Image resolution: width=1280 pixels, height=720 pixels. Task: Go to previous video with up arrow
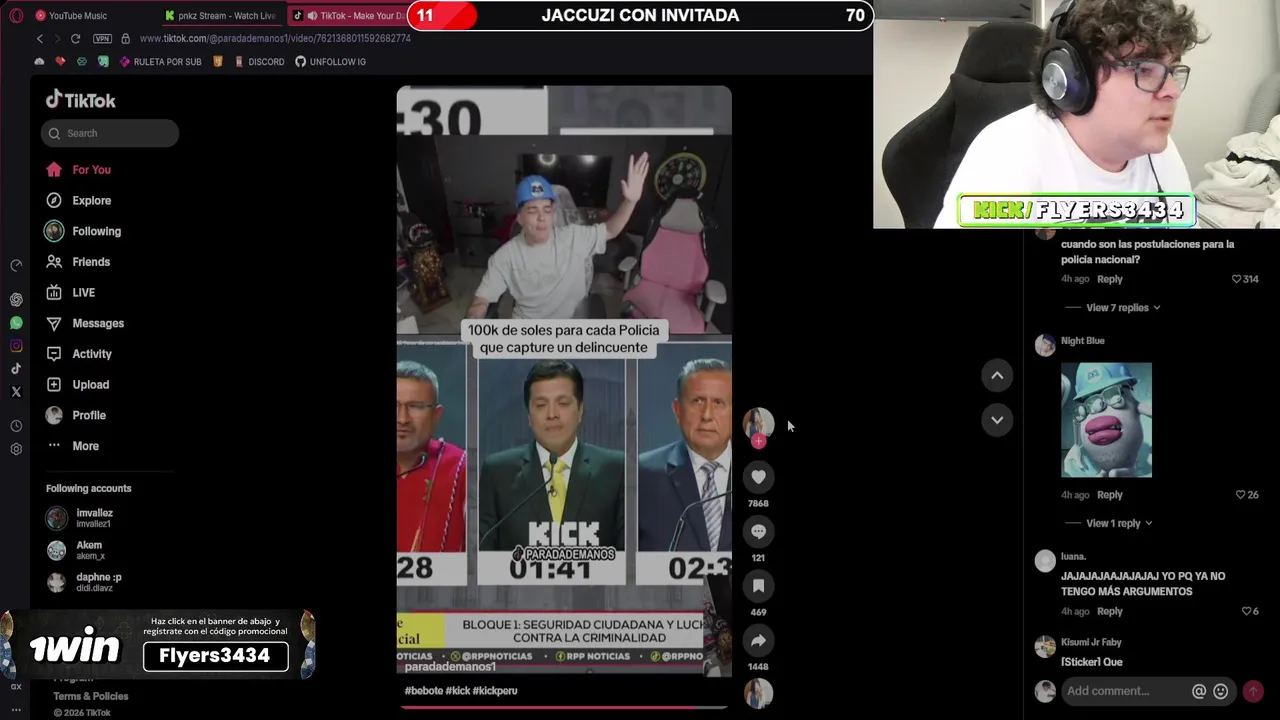[997, 375]
